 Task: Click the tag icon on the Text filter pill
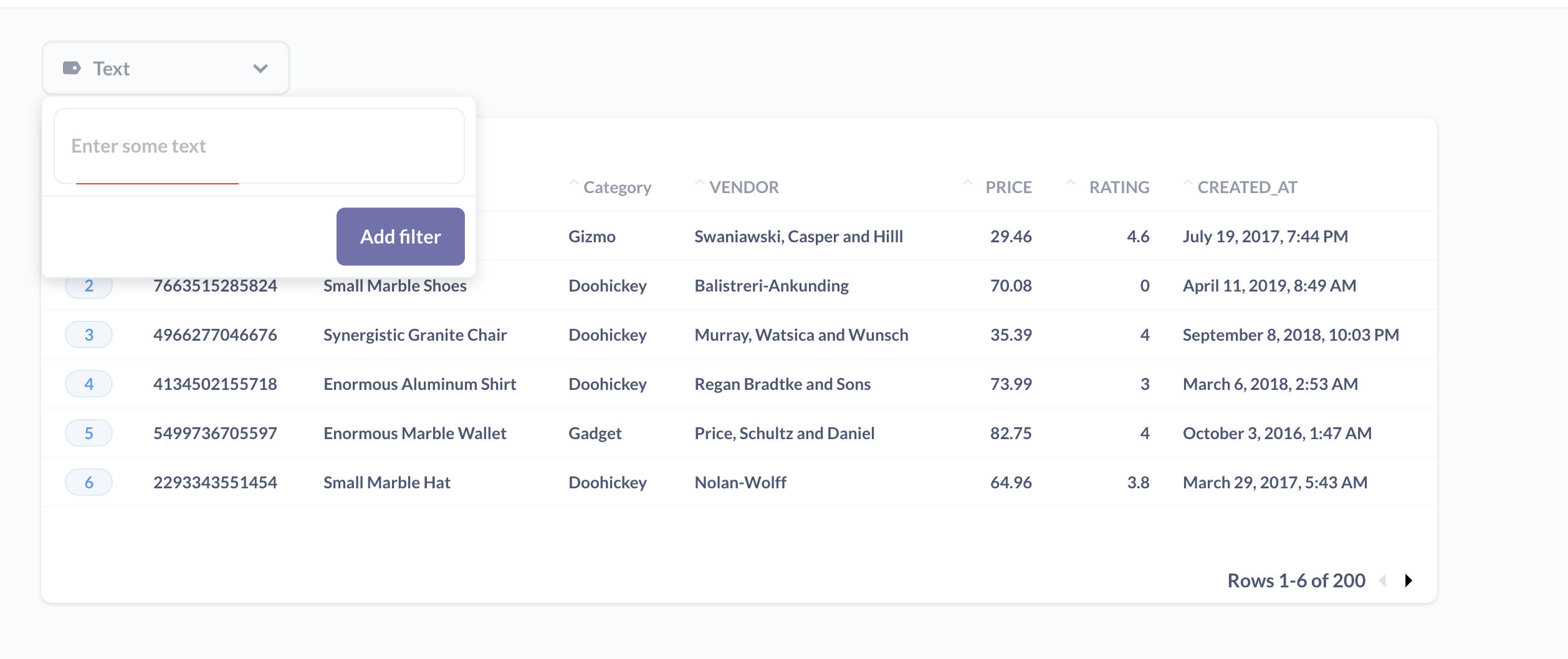point(70,68)
